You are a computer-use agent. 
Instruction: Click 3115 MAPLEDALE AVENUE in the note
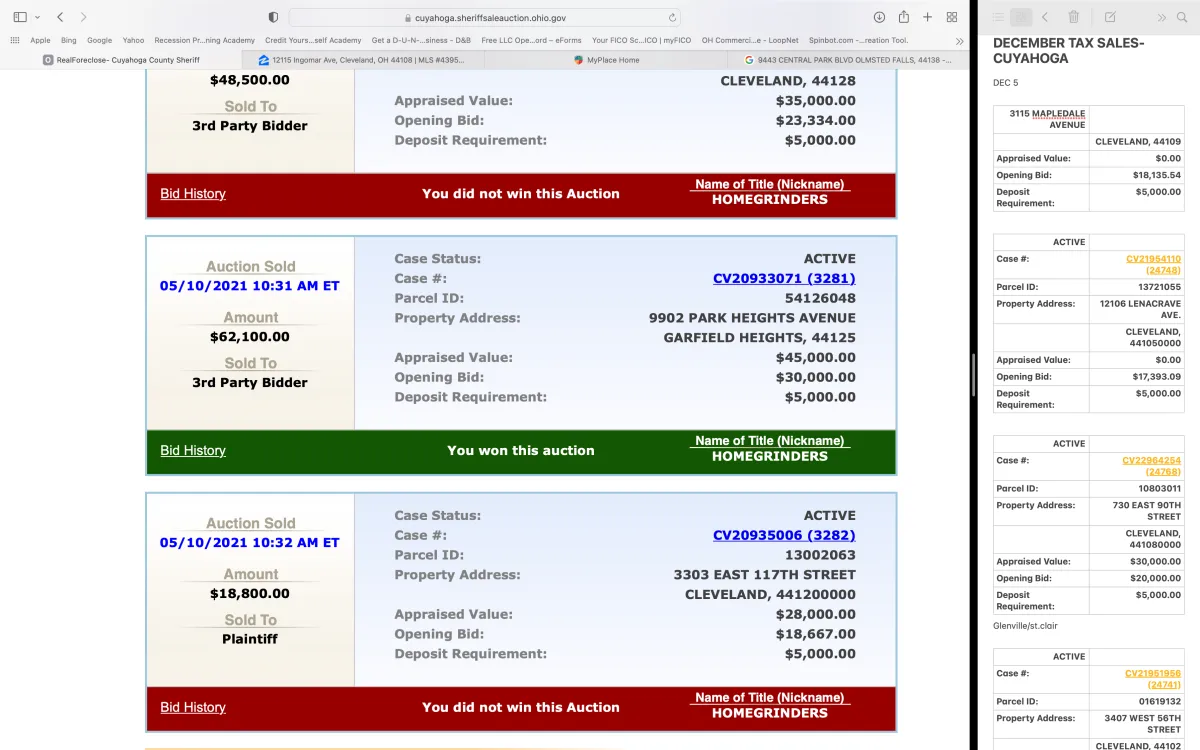1047,119
